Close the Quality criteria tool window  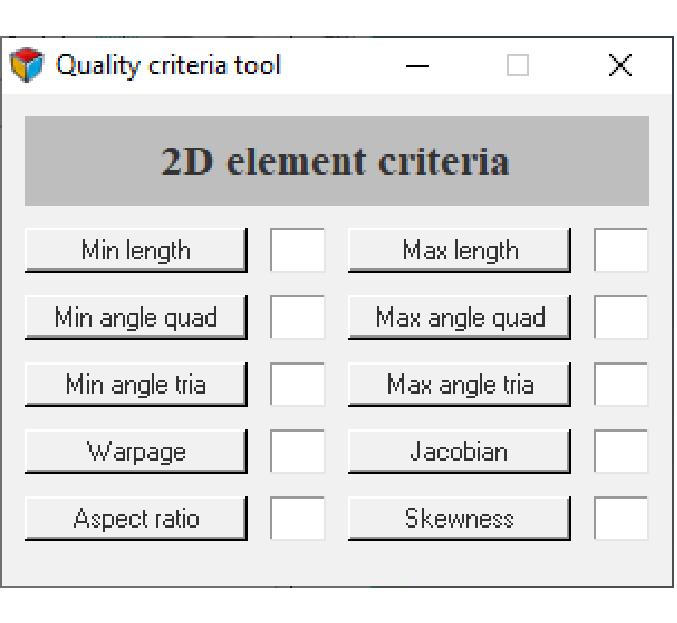pos(620,66)
